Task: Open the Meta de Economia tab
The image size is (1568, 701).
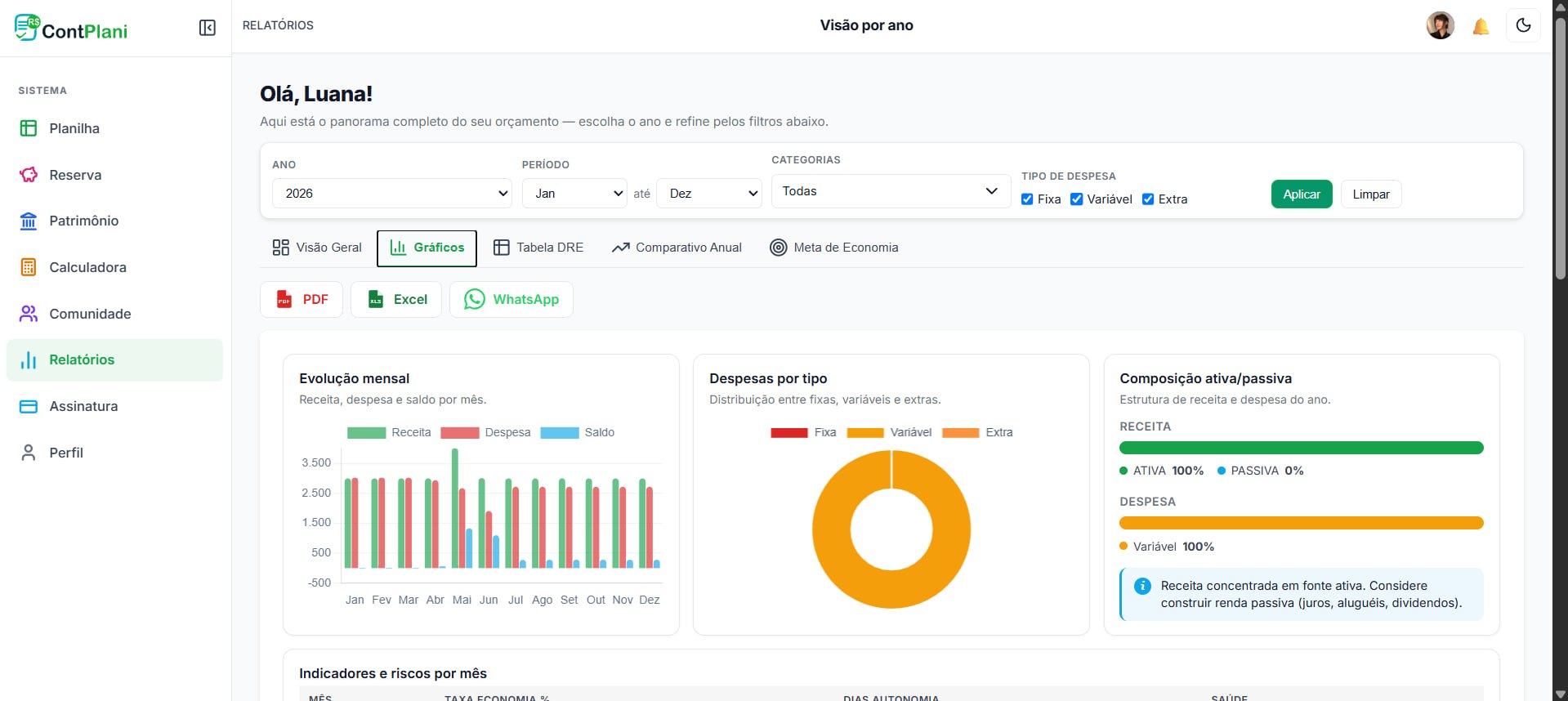Action: tap(833, 248)
